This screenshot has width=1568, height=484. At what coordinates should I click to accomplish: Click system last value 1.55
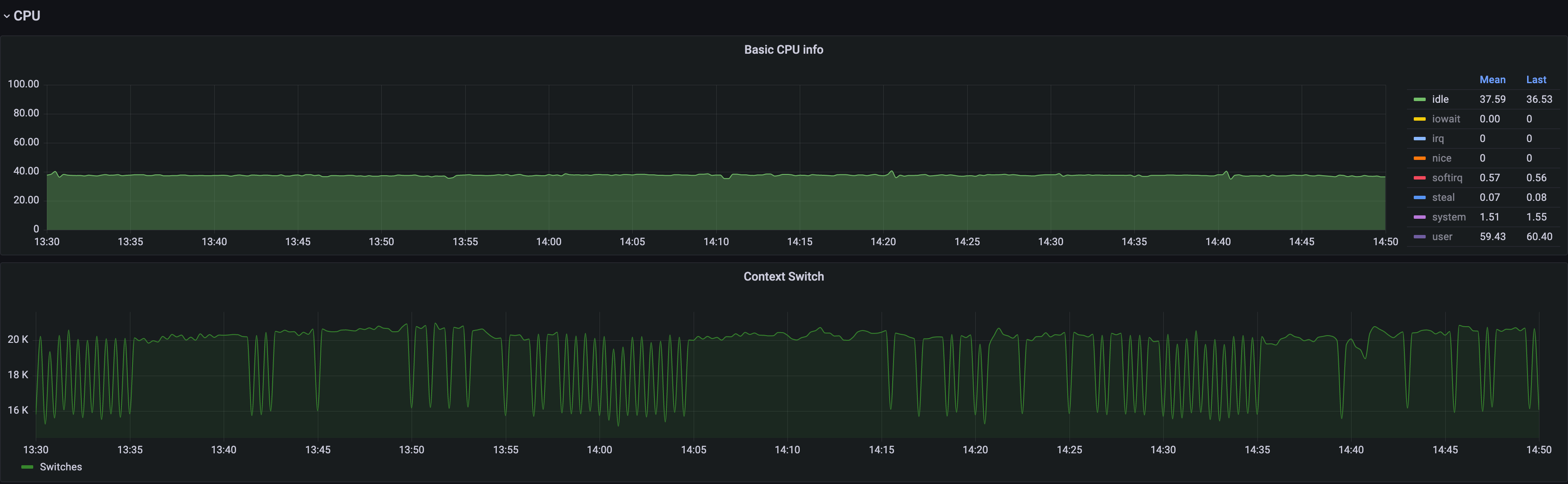pyautogui.click(x=1536, y=217)
